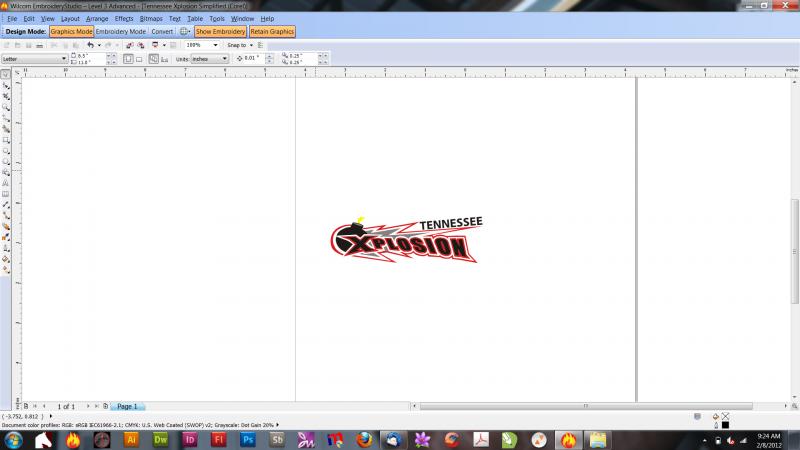Viewport: 800px width, 450px height.
Task: Set page orientation to landscape
Action: 139,59
